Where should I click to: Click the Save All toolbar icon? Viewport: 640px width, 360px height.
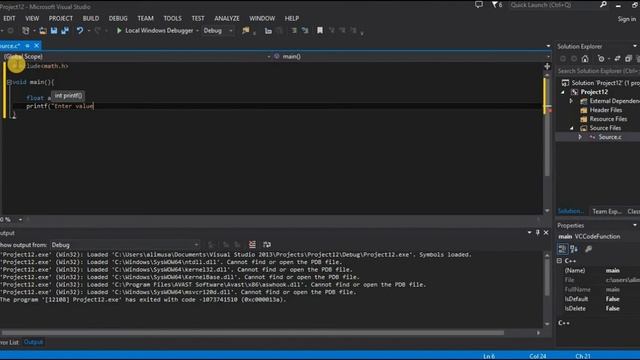tap(65, 31)
